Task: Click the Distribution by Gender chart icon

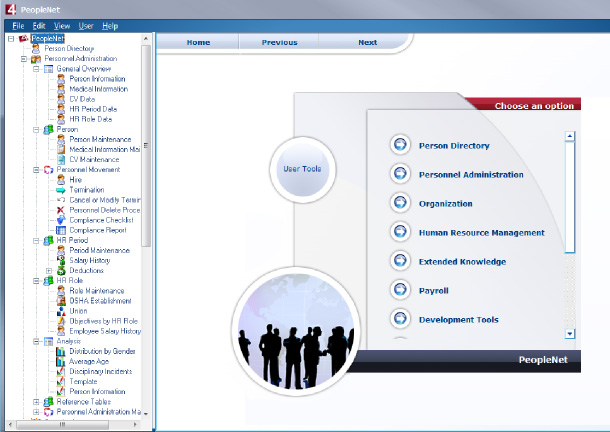Action: [61, 351]
